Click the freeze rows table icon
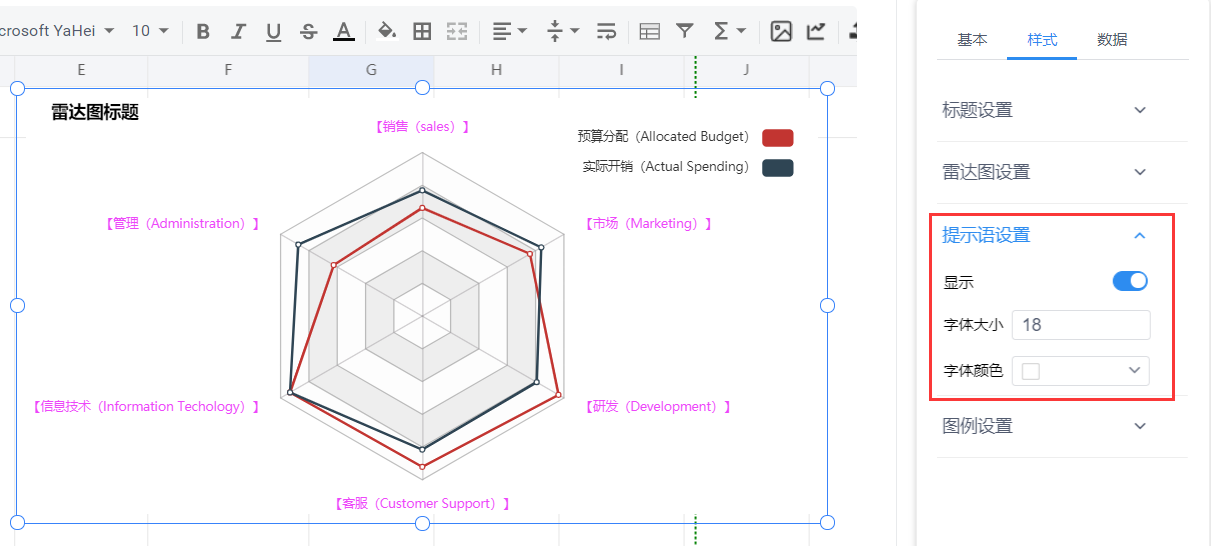 pyautogui.click(x=649, y=31)
